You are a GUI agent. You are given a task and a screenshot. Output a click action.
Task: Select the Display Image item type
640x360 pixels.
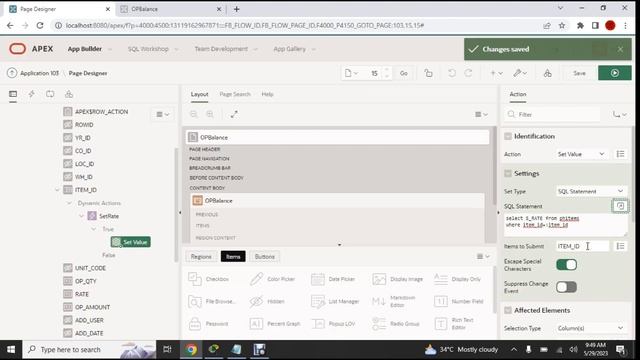[x=397, y=279]
